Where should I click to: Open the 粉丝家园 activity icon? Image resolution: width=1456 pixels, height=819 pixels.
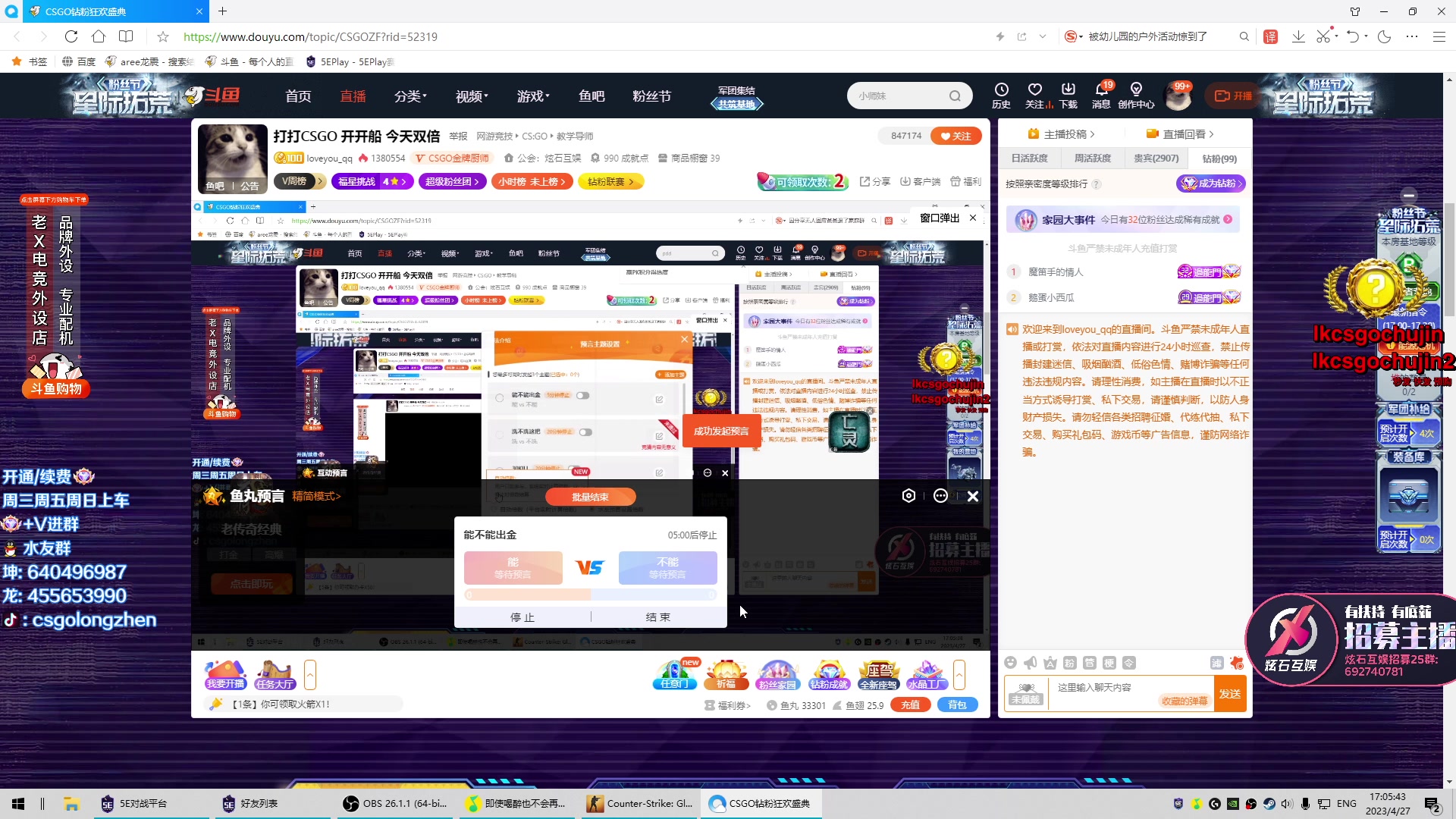point(777,674)
